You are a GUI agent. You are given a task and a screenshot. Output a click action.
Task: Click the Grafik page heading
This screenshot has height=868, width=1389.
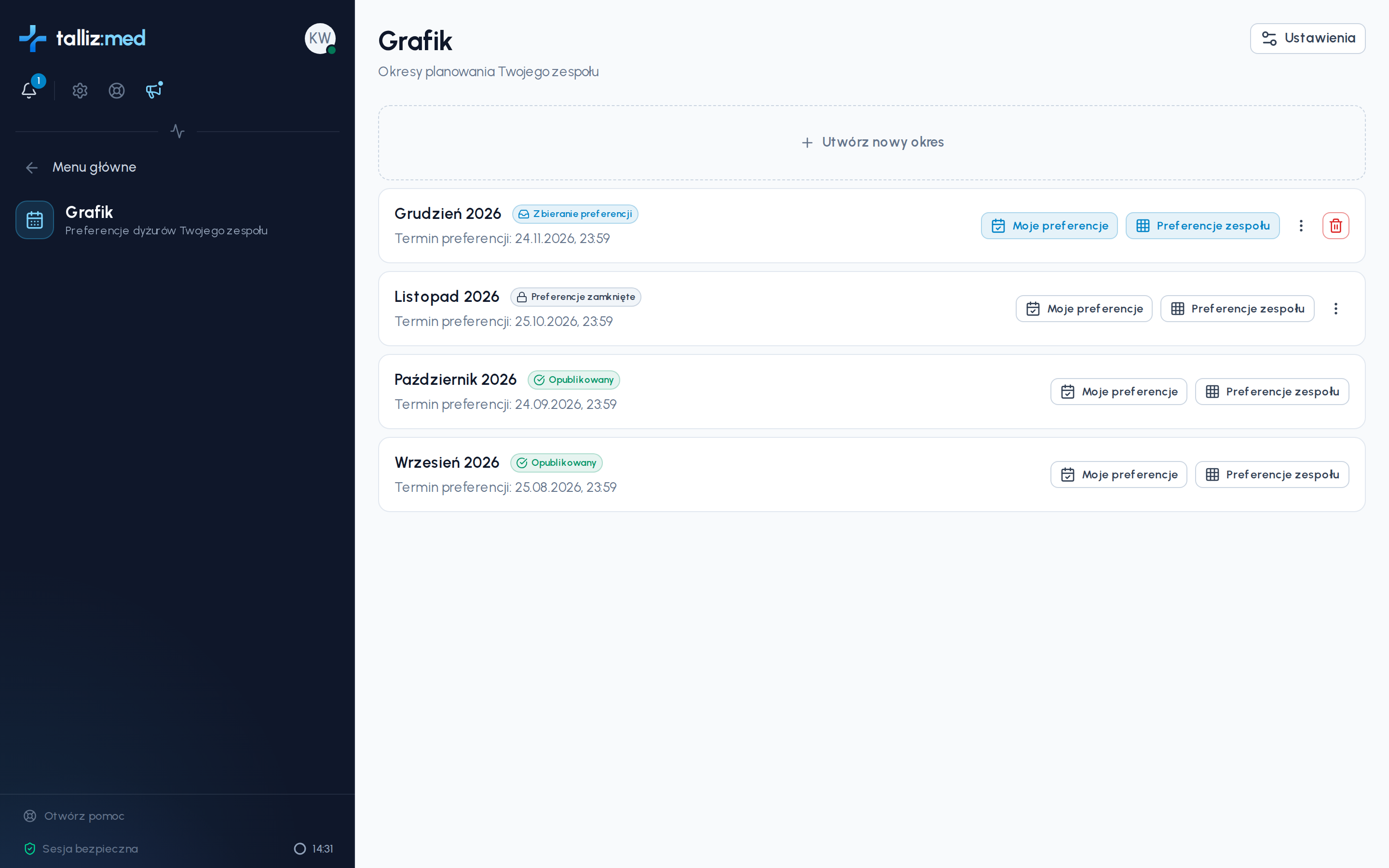click(415, 41)
